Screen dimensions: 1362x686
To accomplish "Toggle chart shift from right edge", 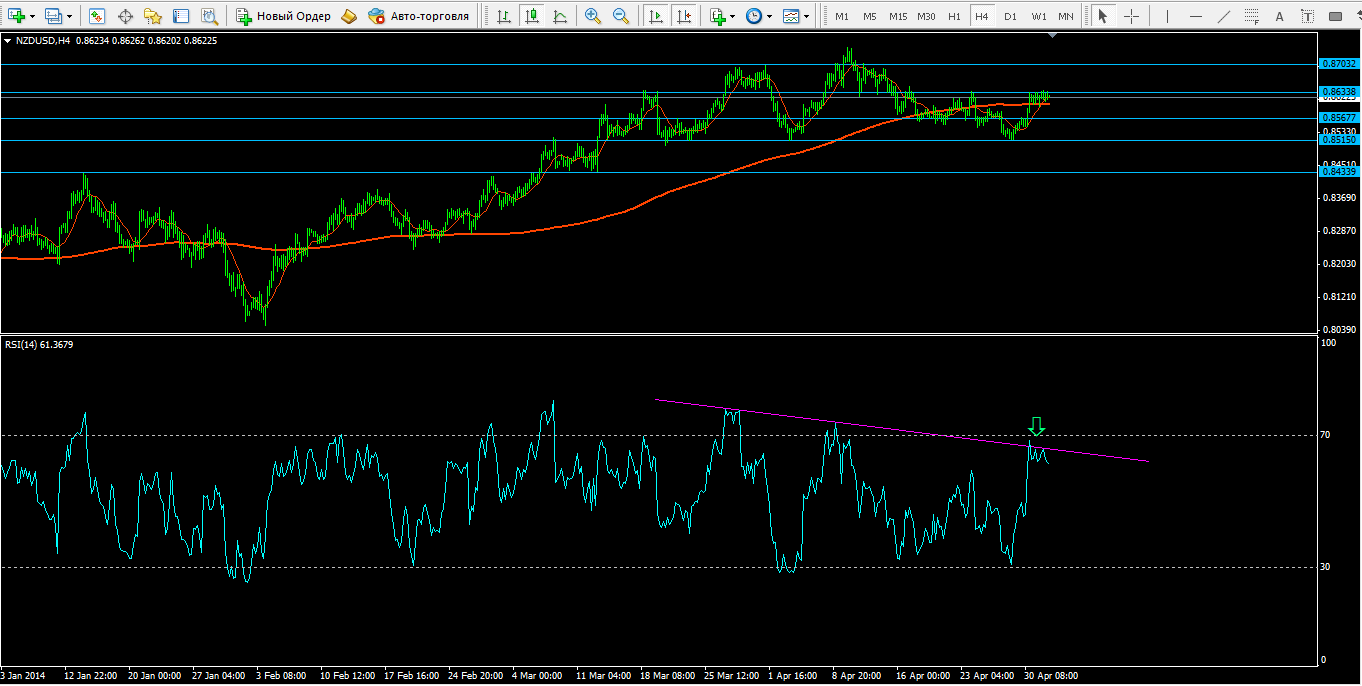I will [684, 16].
